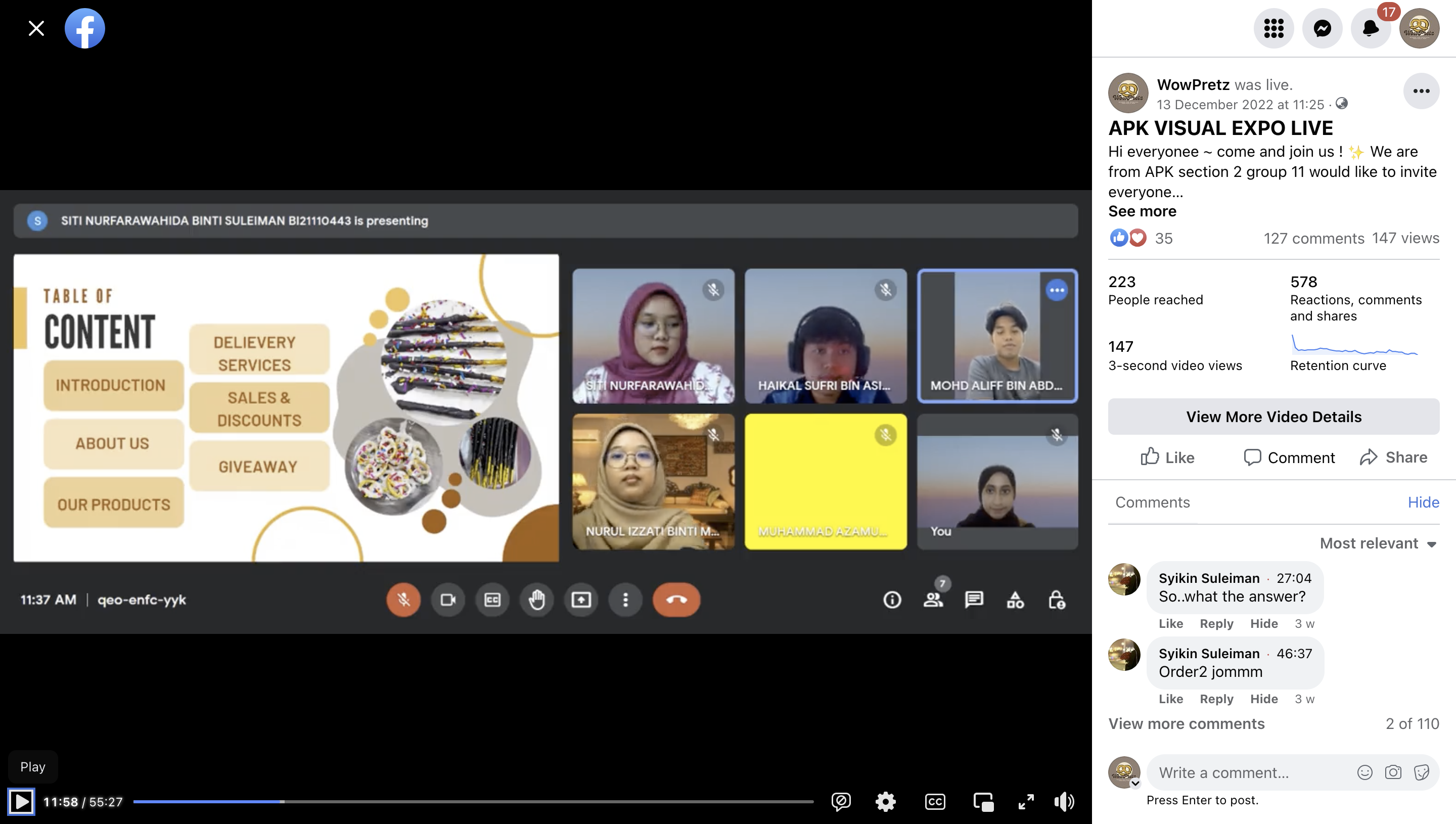The width and height of the screenshot is (1456, 824).
Task: Open picture-in-picture mini player
Action: (x=983, y=801)
